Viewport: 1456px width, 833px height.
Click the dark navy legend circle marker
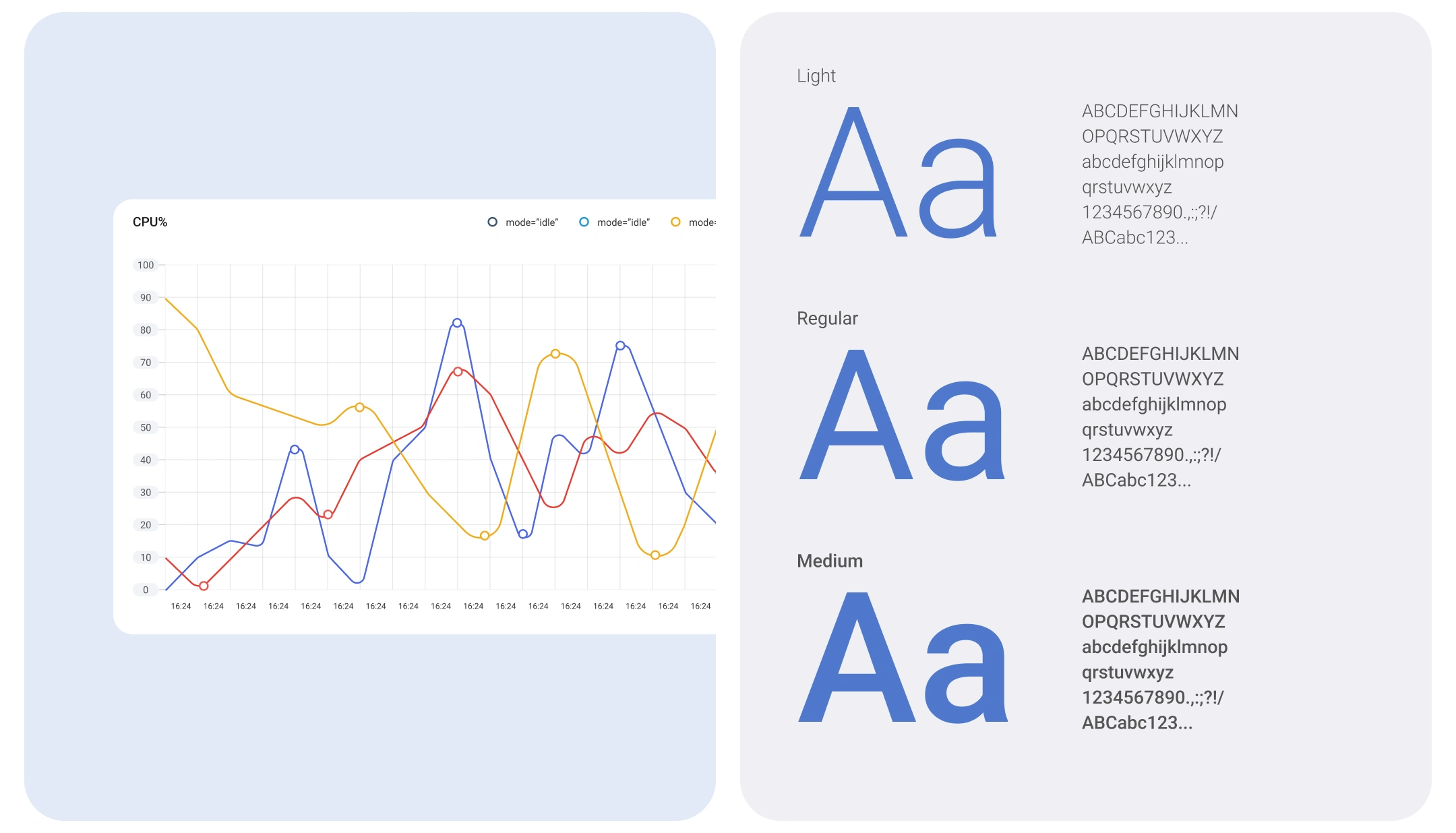pos(493,222)
